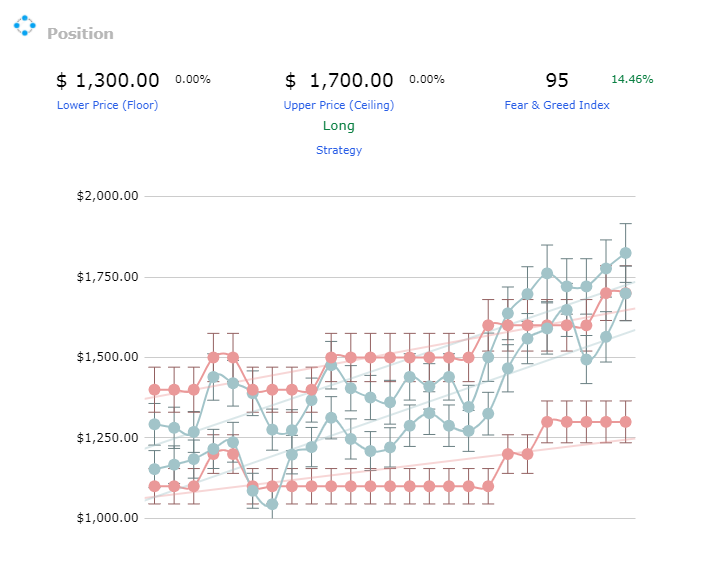Click the $1,700.00 ceiling price value
Viewport: 727px width, 566px height.
339,80
